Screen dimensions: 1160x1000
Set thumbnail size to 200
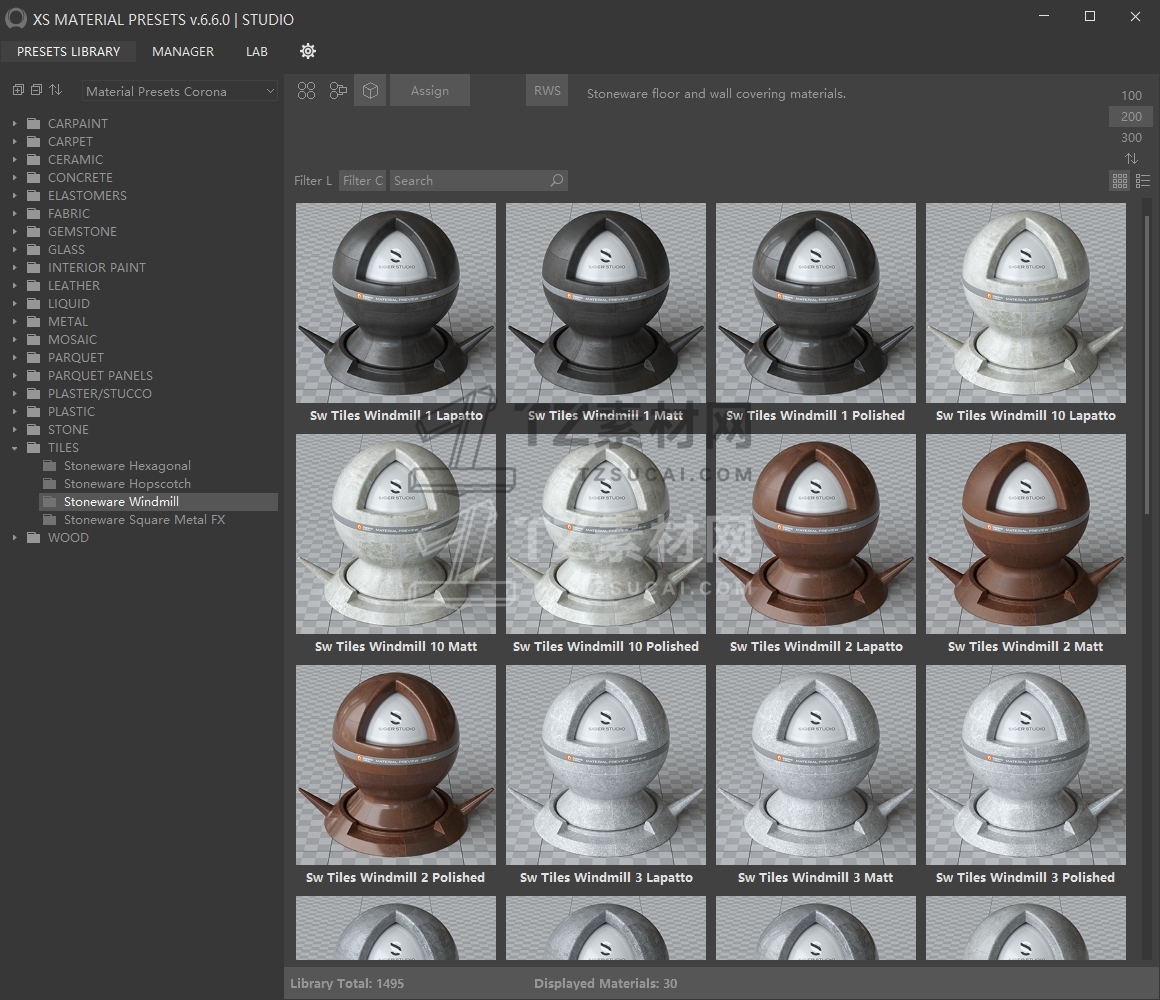[x=1131, y=116]
